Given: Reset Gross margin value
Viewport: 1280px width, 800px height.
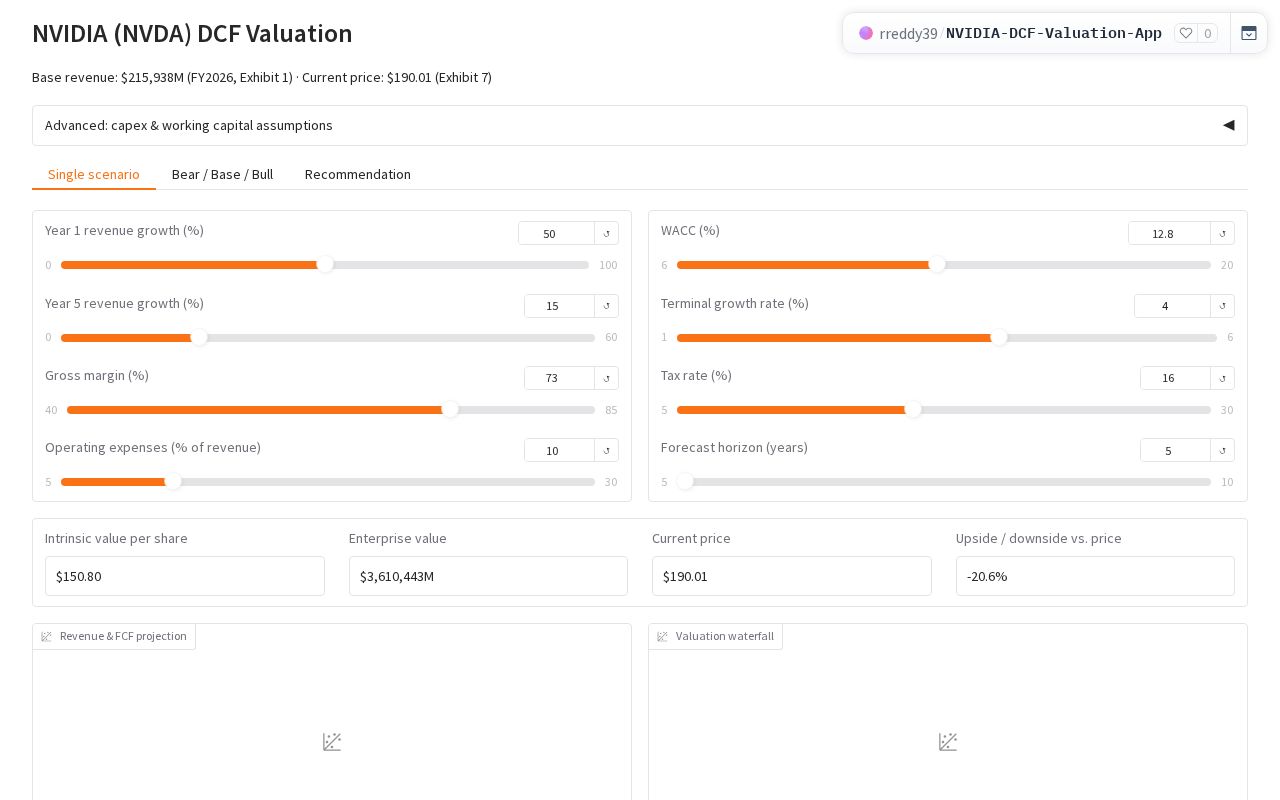Looking at the screenshot, I should click(x=606, y=378).
